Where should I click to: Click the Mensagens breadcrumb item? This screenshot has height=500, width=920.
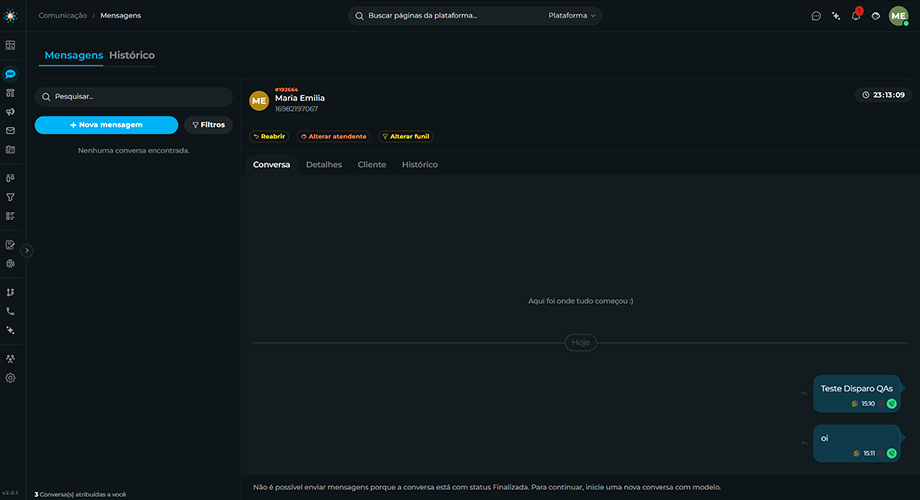(120, 16)
